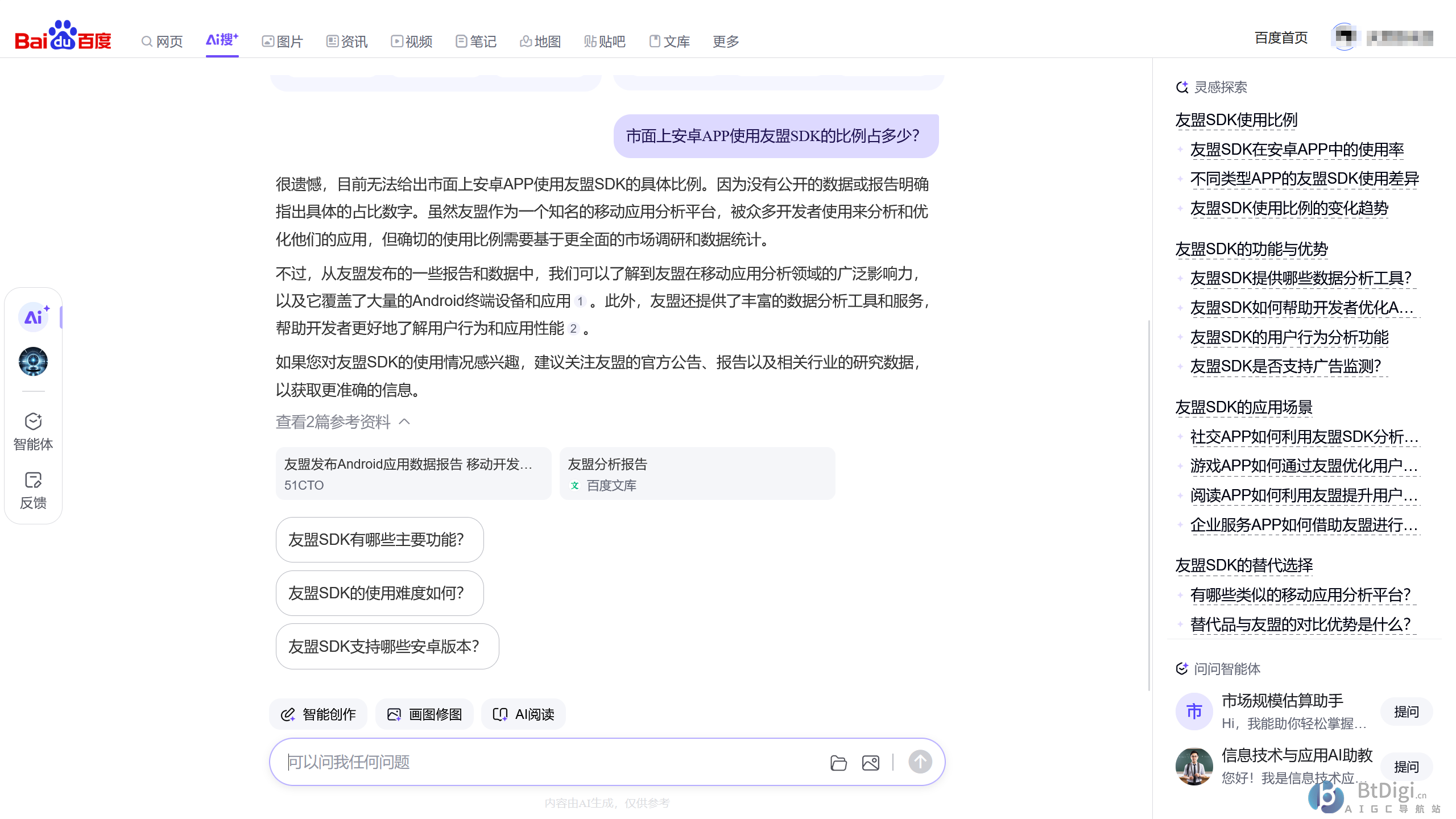
Task: Click the 智能创作 button
Action: (x=318, y=714)
